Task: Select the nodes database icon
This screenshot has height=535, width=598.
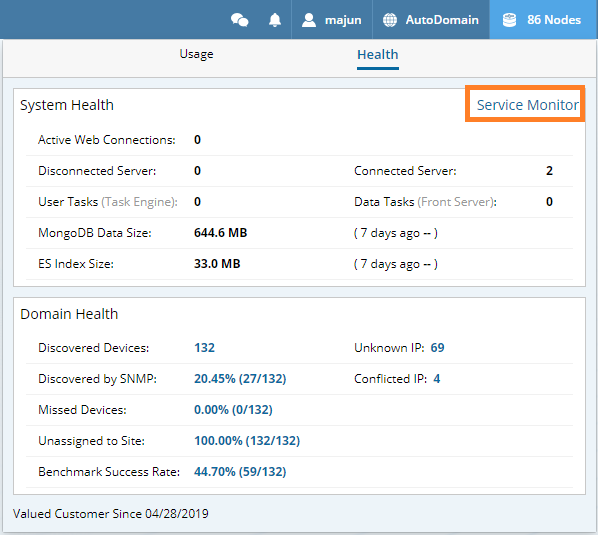Action: [x=509, y=20]
